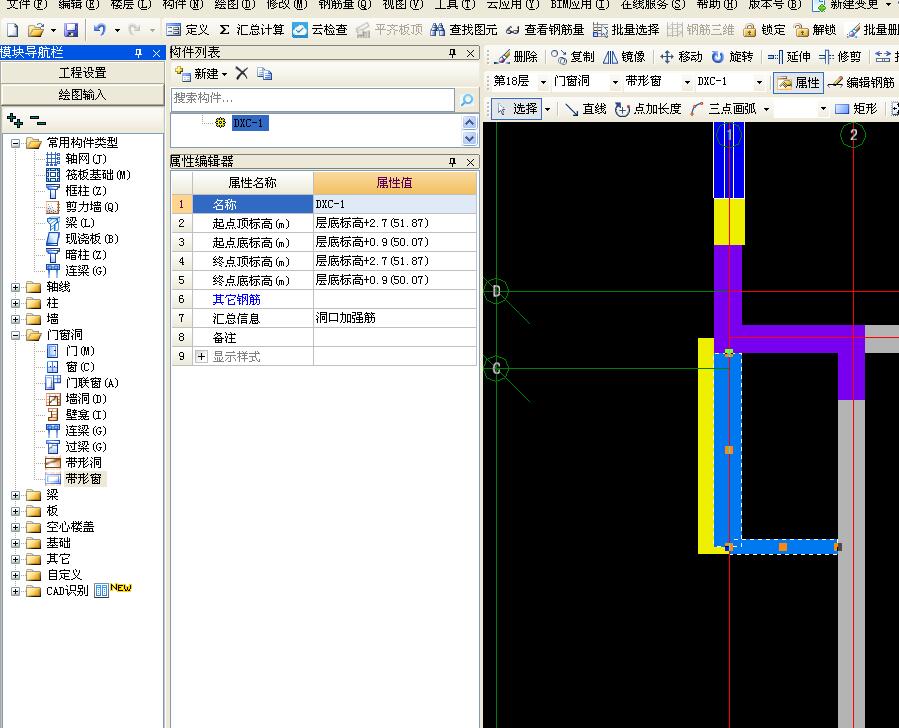Click expand-all plus icon in navigator
The image size is (899, 728).
15,120
